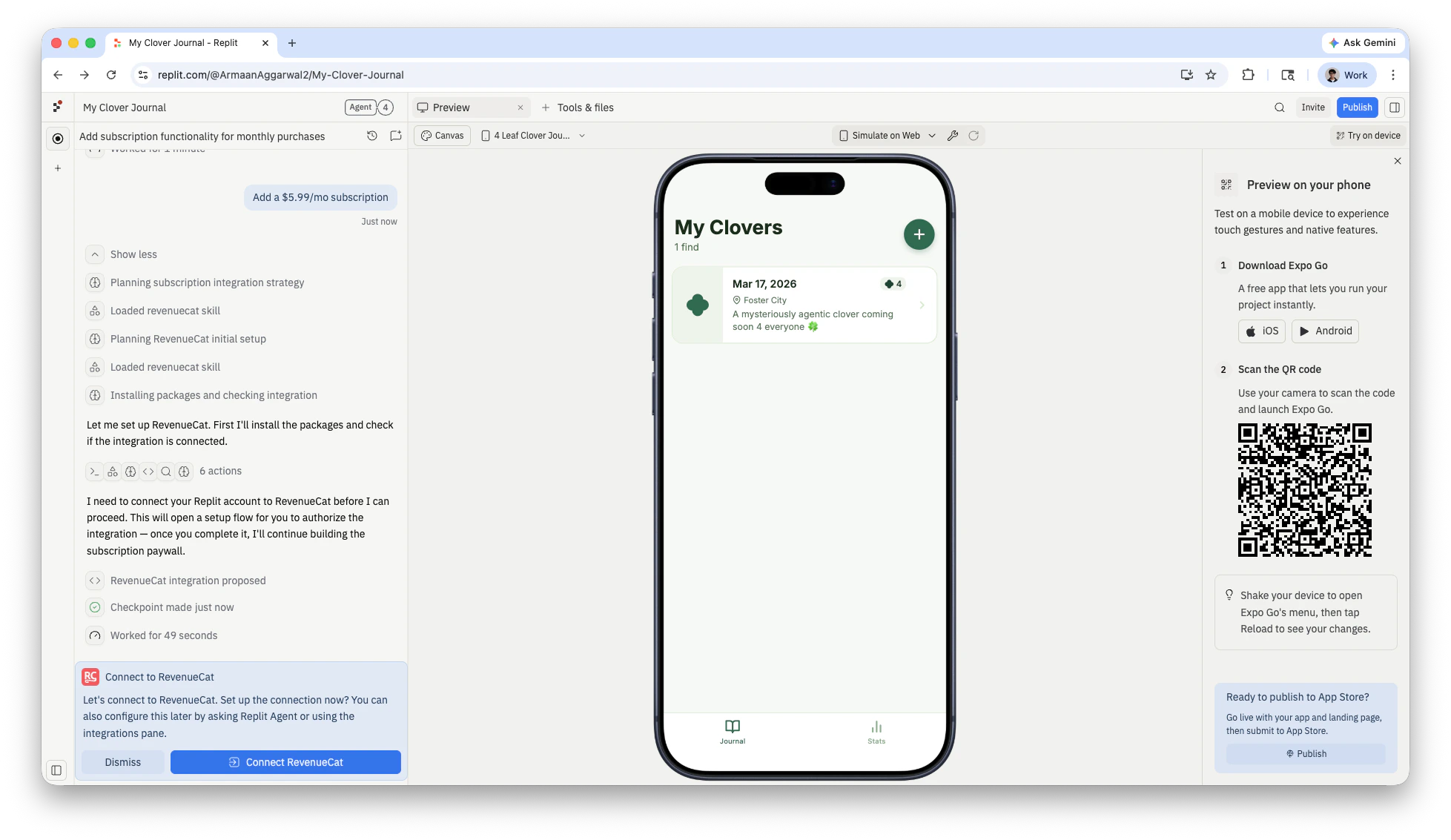Toggle the left sidebar collapse icon
Screen dimensions: 1451x840
pos(56,770)
